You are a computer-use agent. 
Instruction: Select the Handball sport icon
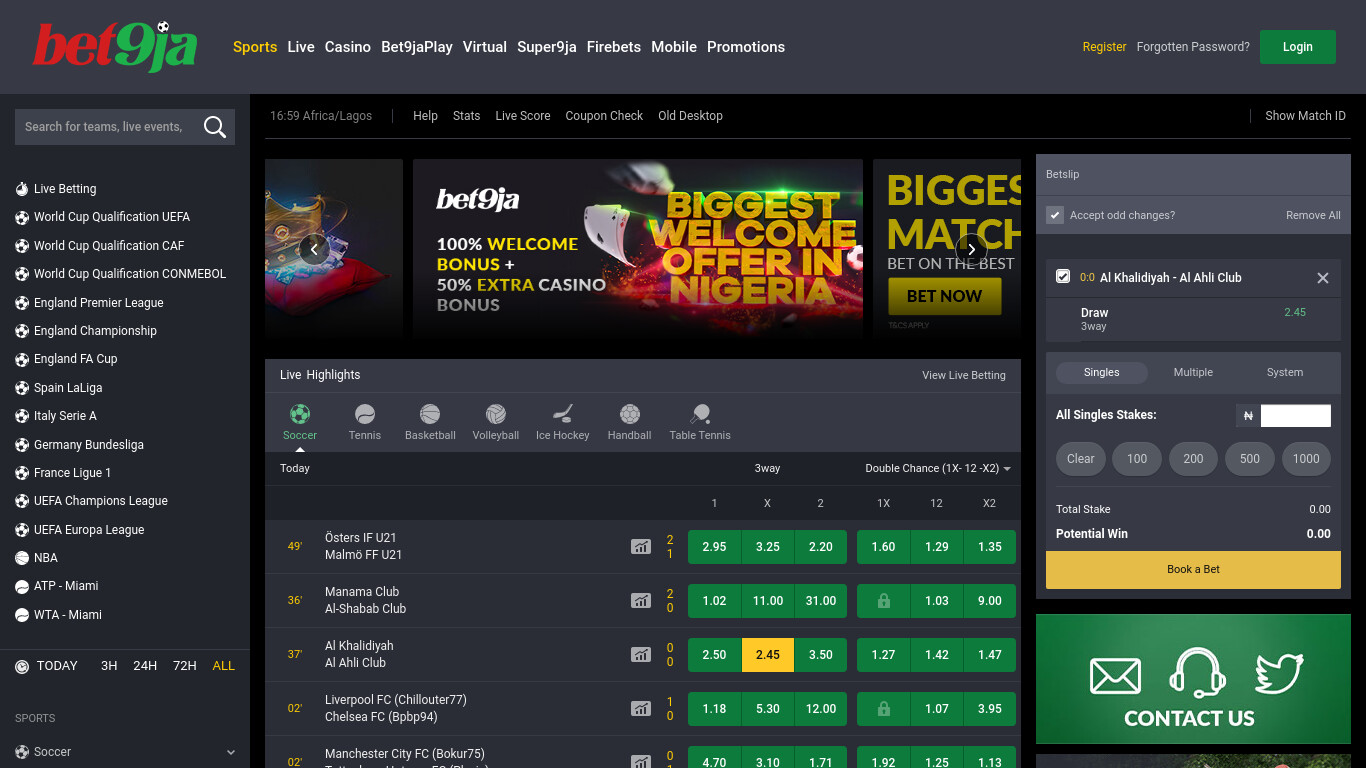point(629,414)
